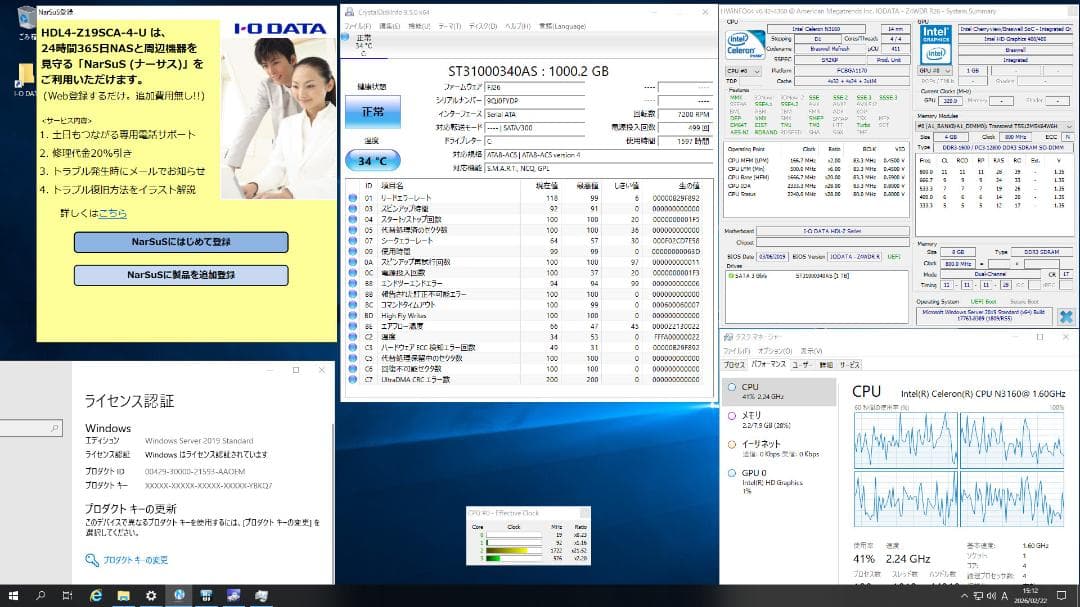Open File Explorer from the taskbar
This screenshot has height=607, width=1080.
tap(123, 596)
